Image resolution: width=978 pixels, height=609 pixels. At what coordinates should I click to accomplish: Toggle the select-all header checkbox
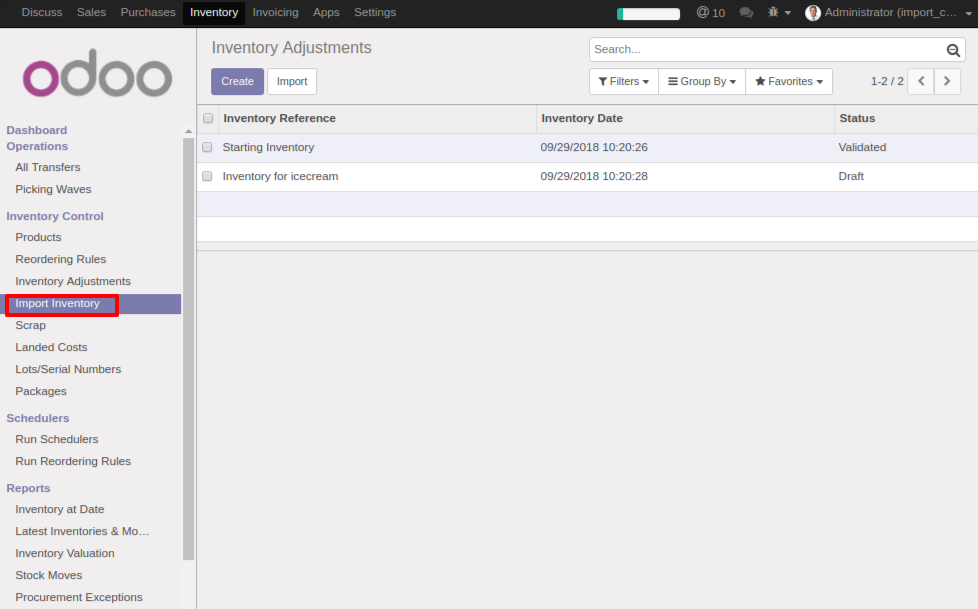(208, 118)
